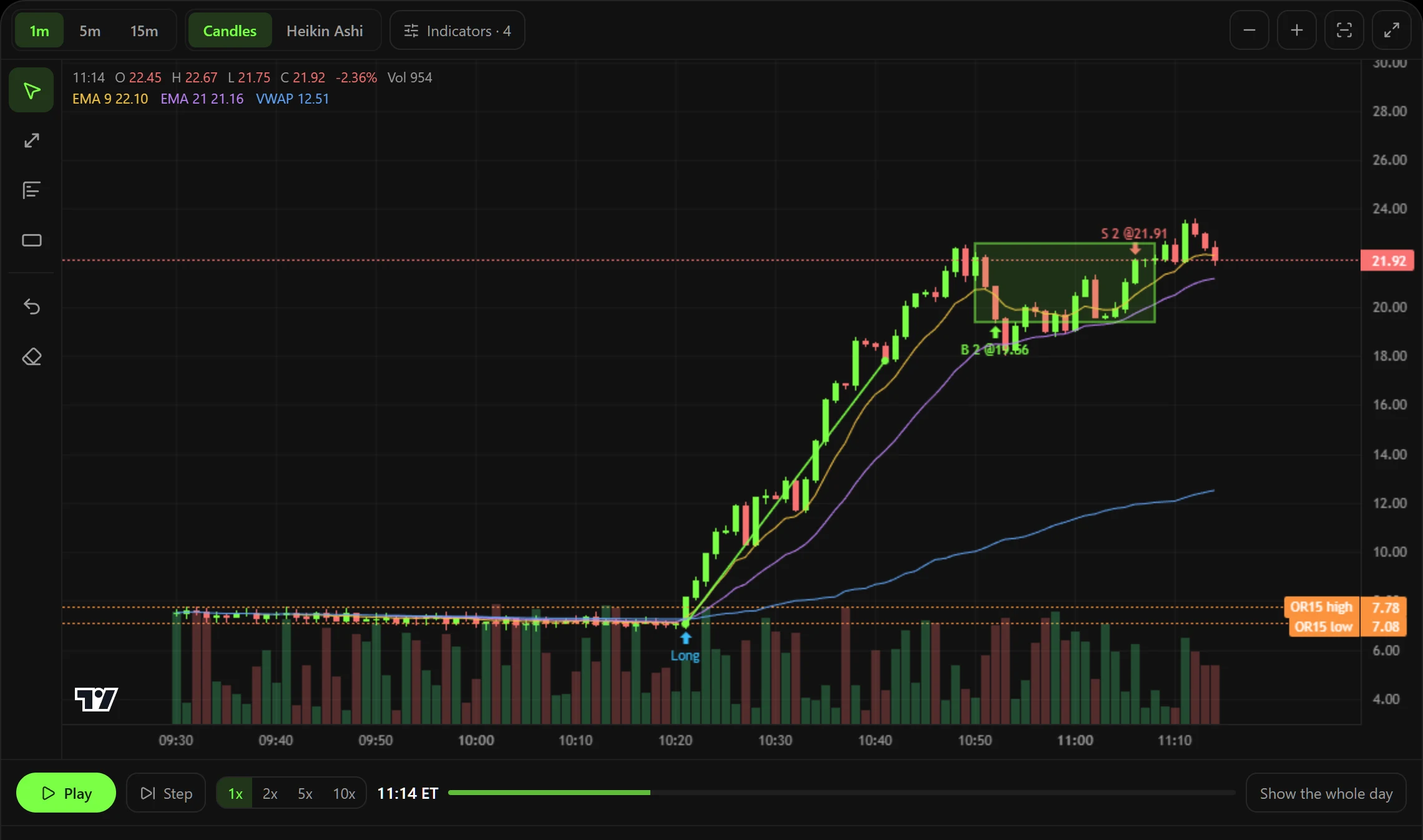This screenshot has height=840, width=1423.
Task: Click Show the whole day button
Action: click(1326, 793)
